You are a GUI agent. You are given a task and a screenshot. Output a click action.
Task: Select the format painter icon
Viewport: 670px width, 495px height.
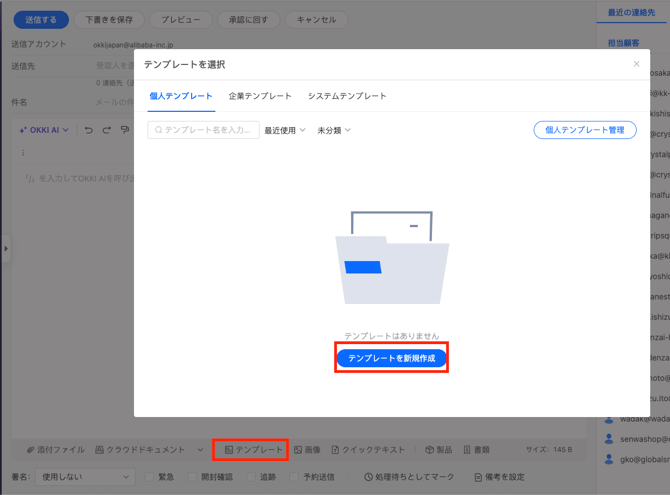(x=125, y=130)
